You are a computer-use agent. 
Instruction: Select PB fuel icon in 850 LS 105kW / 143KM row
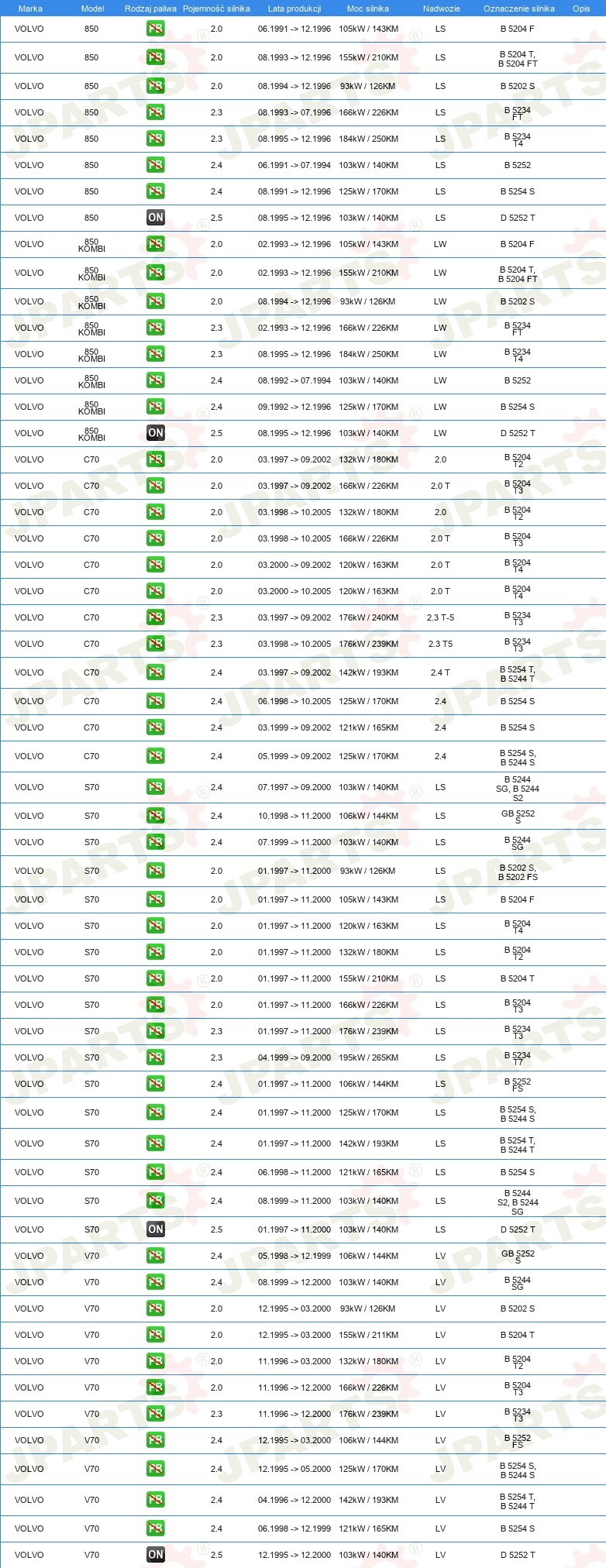[156, 29]
